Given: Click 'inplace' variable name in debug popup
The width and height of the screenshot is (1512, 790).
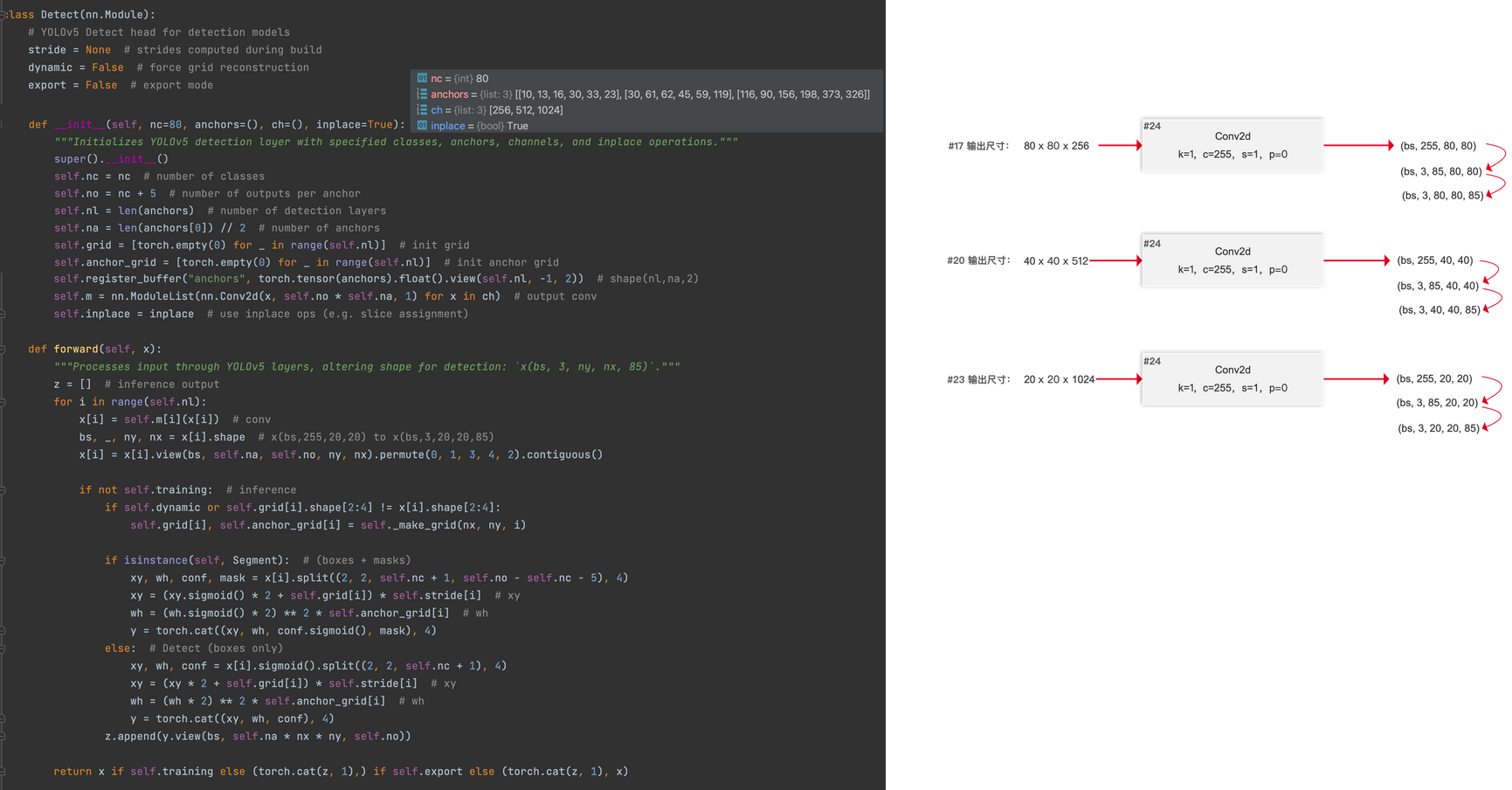Looking at the screenshot, I should click(x=448, y=126).
